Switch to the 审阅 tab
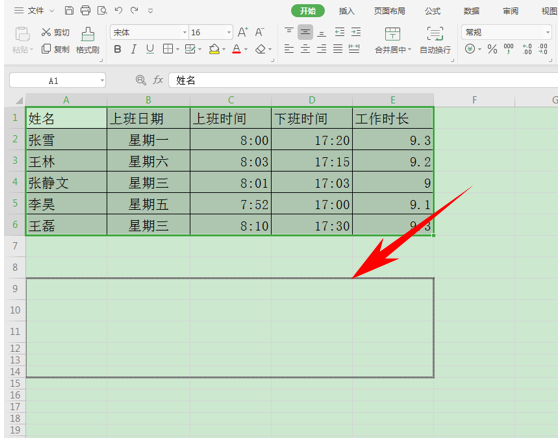 coord(511,11)
